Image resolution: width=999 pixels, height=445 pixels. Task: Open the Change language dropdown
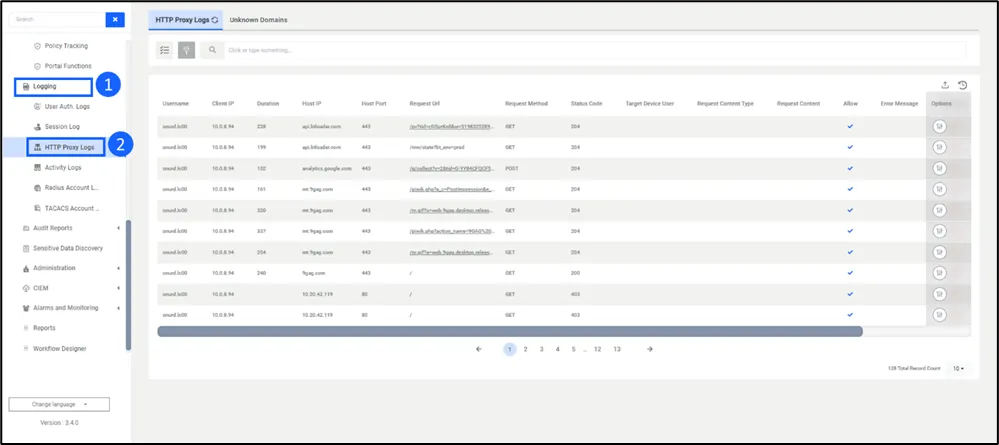[x=59, y=404]
